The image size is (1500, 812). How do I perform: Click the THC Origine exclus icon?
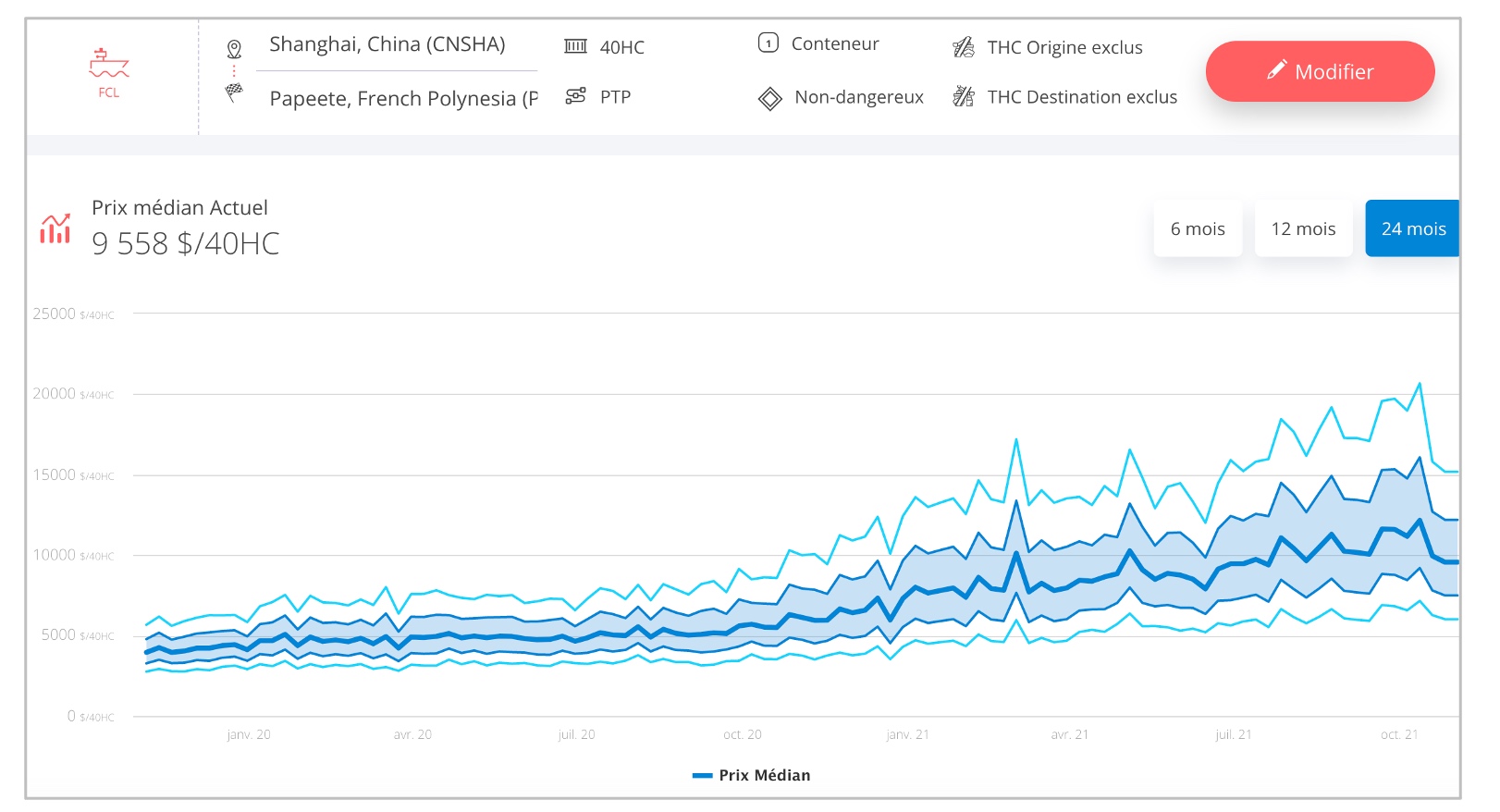(964, 47)
